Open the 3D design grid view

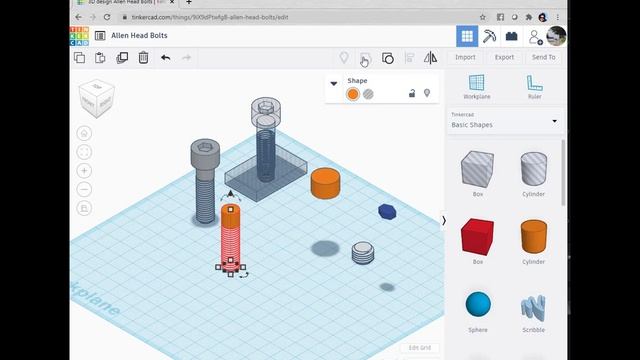[x=467, y=36]
